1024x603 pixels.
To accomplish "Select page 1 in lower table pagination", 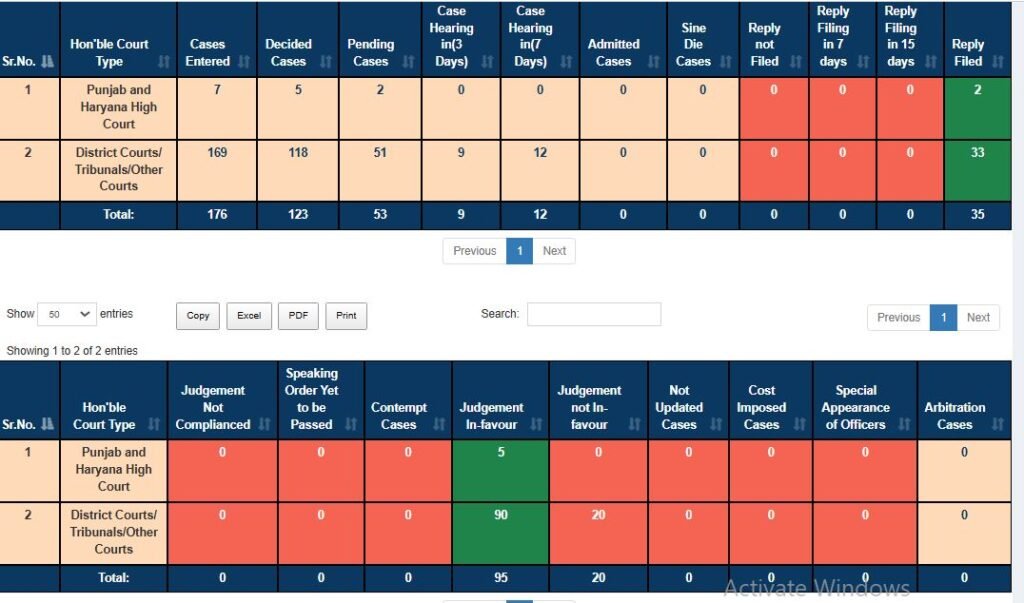I will 943,317.
